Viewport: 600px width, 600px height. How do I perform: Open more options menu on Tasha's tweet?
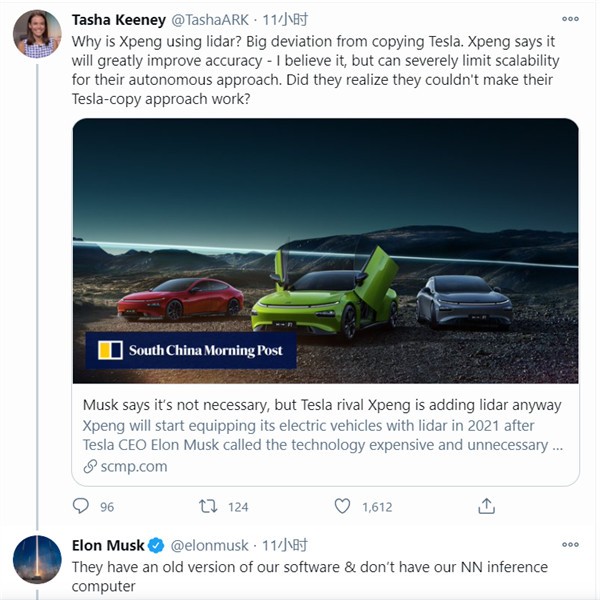pyautogui.click(x=570, y=20)
